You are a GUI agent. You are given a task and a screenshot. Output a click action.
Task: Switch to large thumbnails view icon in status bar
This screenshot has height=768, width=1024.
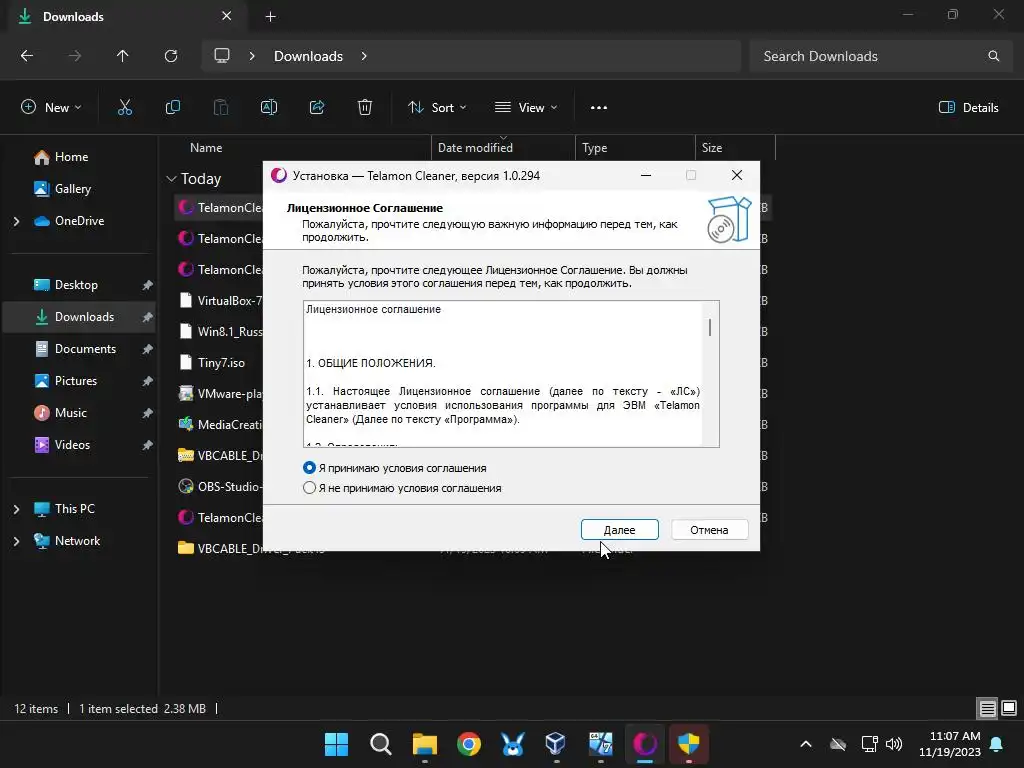click(1009, 708)
